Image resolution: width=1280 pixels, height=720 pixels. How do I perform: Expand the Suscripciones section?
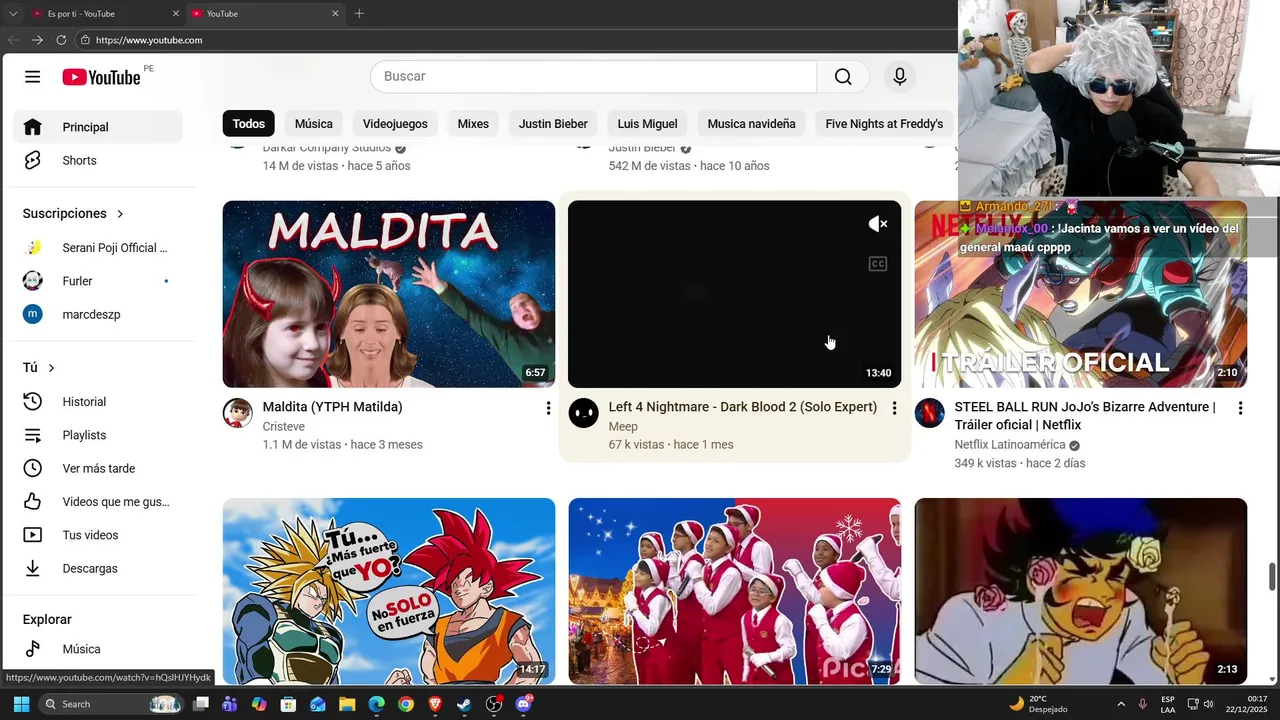pos(72,213)
